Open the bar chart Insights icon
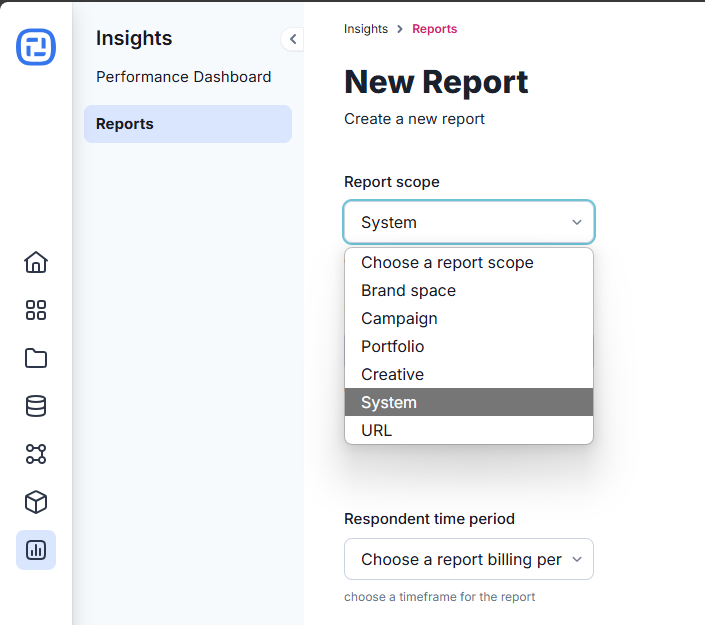The height and width of the screenshot is (625, 705). coord(36,550)
